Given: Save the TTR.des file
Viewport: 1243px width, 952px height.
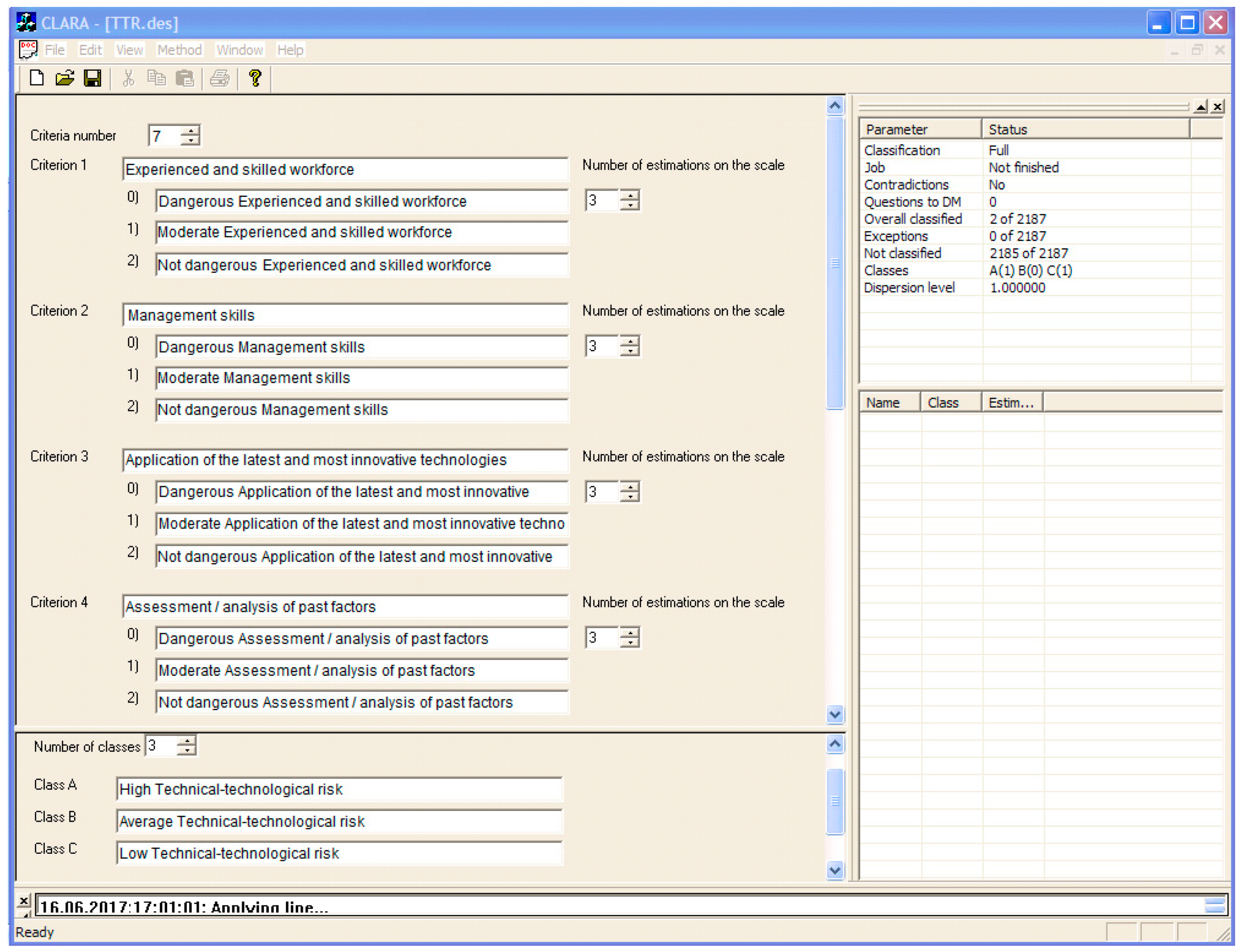Looking at the screenshot, I should (x=92, y=78).
